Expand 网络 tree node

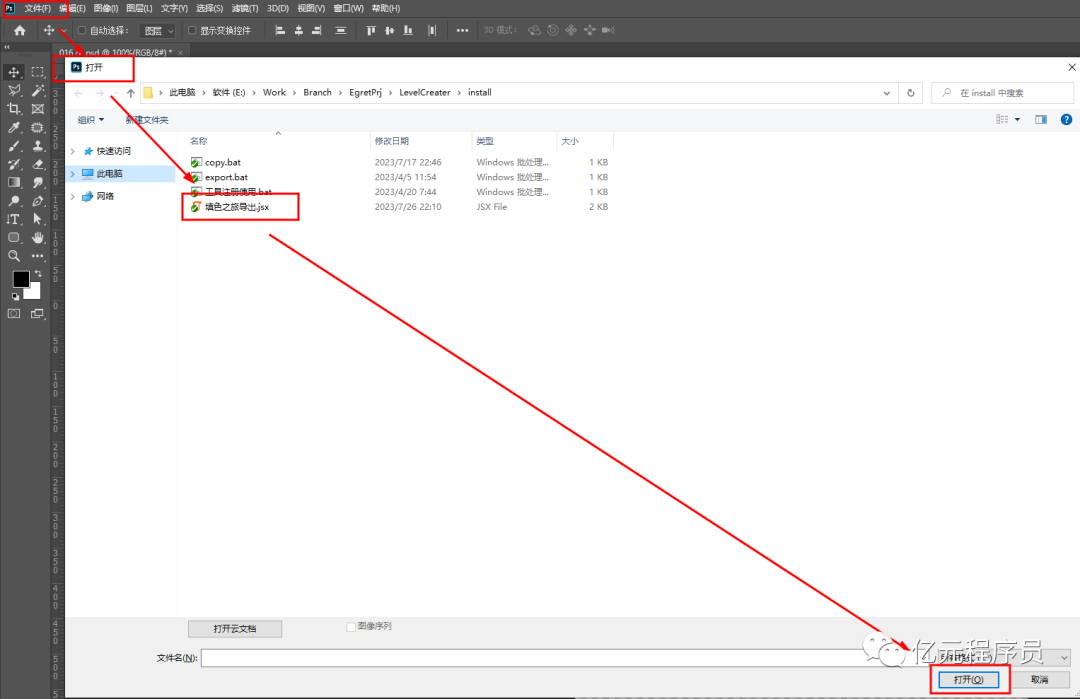click(x=73, y=197)
